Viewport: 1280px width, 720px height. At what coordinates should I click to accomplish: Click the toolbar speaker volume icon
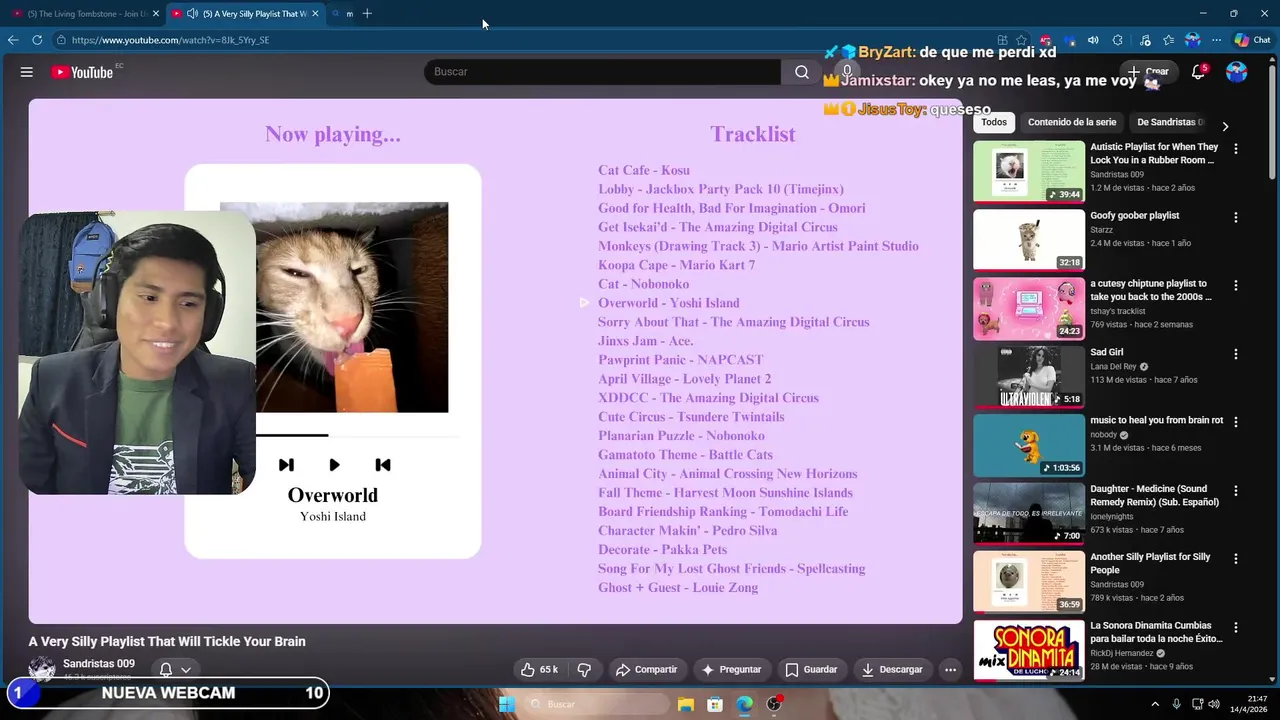coord(1093,40)
